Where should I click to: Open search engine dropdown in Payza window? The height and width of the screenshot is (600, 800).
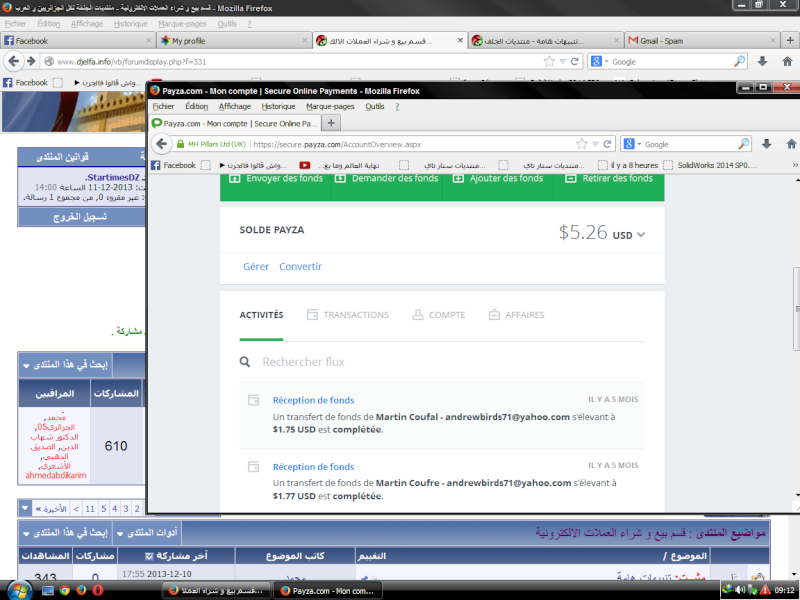click(x=639, y=145)
